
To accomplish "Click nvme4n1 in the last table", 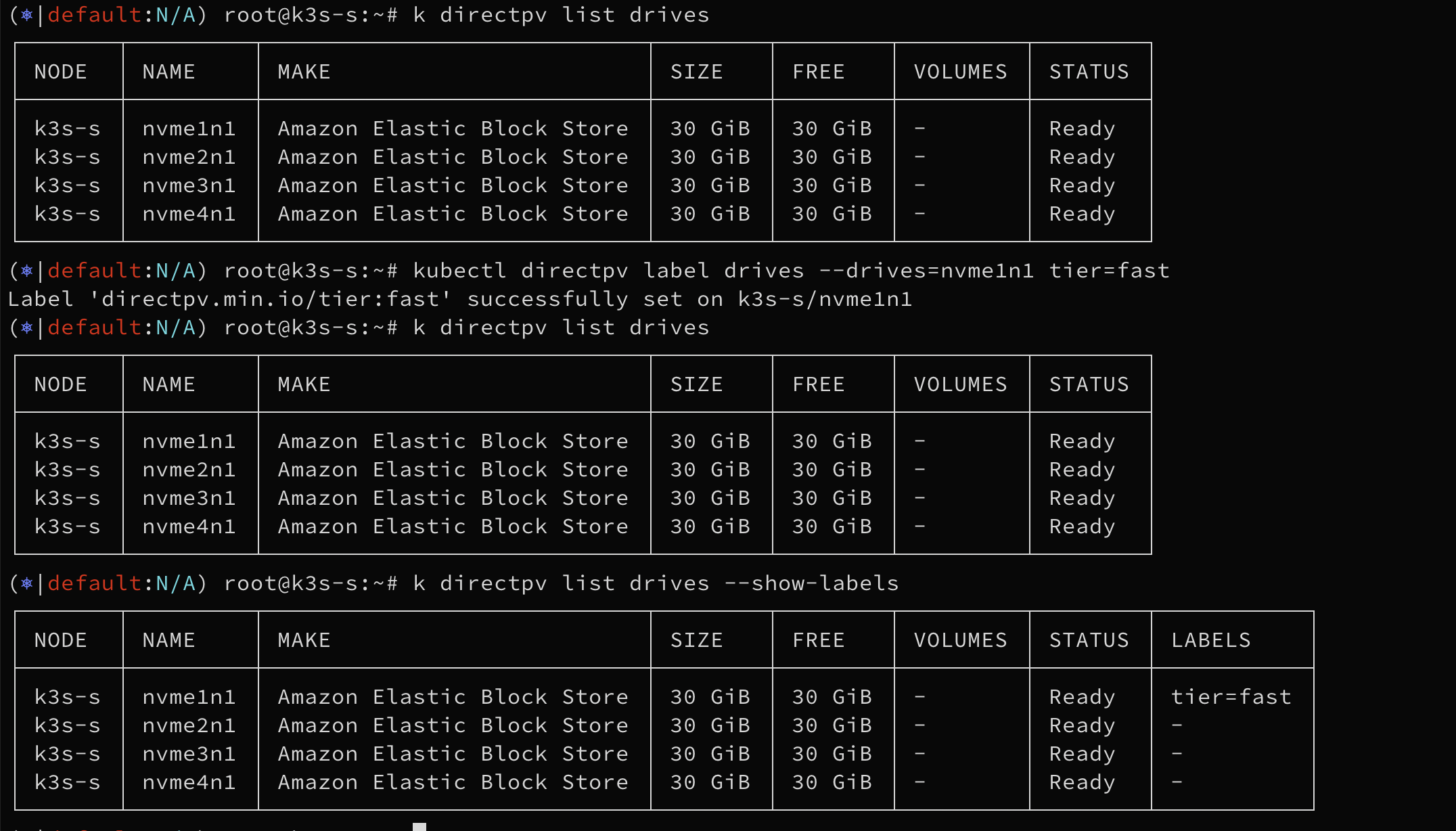I will pyautogui.click(x=189, y=782).
